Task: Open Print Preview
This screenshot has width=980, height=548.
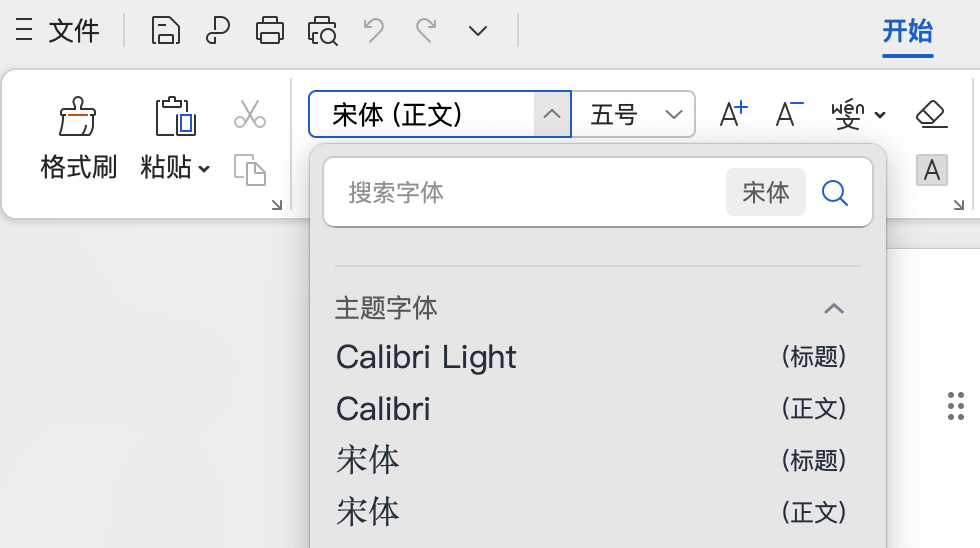Action: (x=322, y=31)
